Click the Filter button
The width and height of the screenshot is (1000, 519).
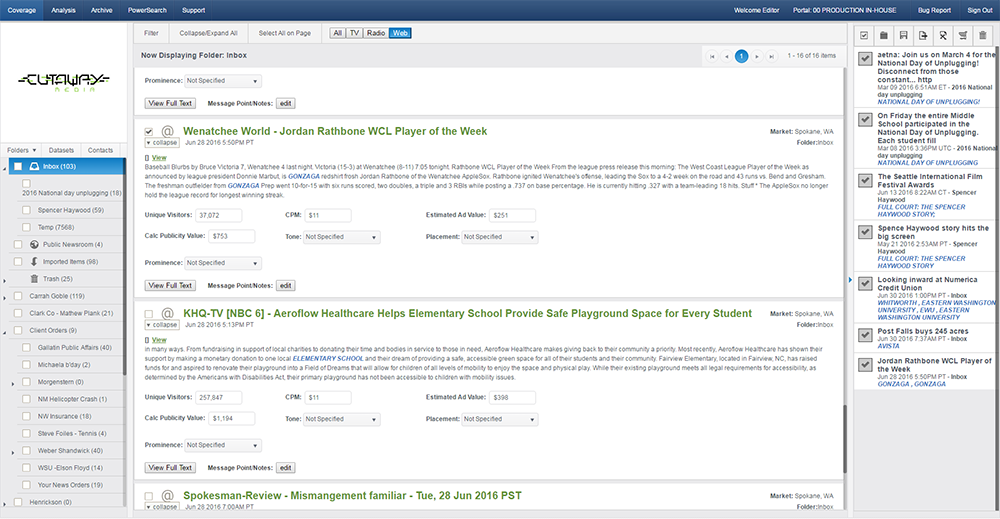[151, 33]
